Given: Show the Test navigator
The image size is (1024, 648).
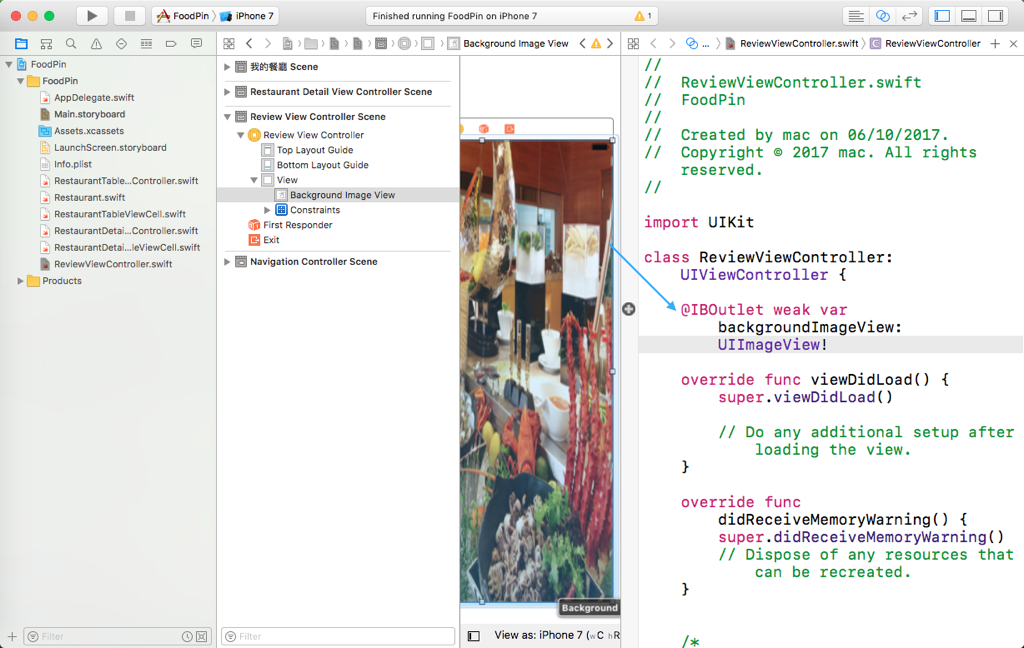Looking at the screenshot, I should (121, 44).
